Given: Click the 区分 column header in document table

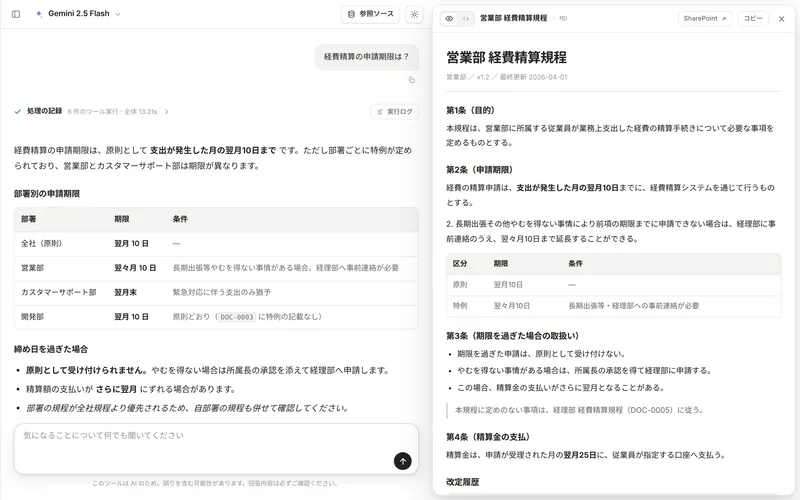Looking at the screenshot, I should point(460,264).
